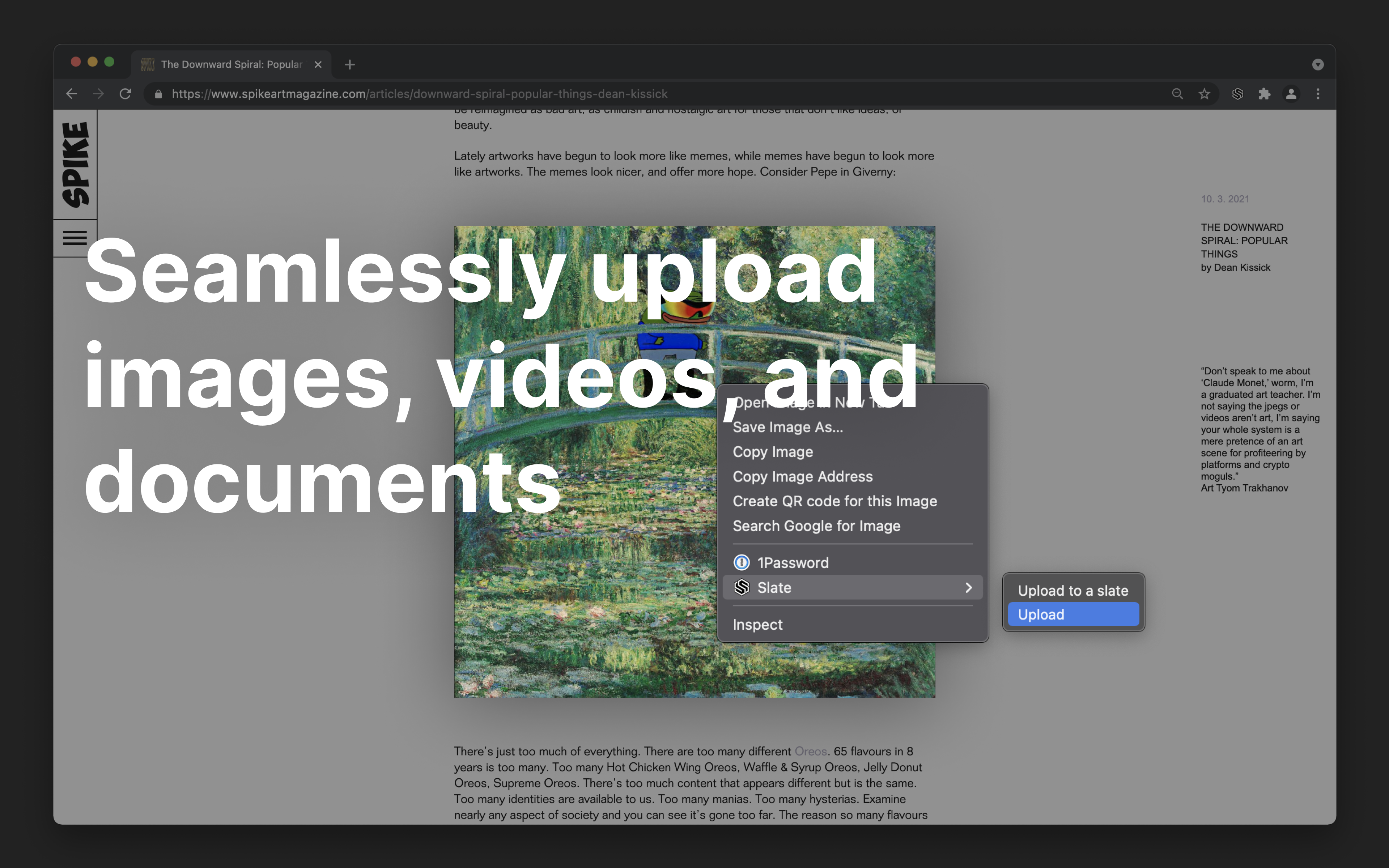The image size is (1389, 868).
Task: Click the padlock site info icon
Action: 158,94
